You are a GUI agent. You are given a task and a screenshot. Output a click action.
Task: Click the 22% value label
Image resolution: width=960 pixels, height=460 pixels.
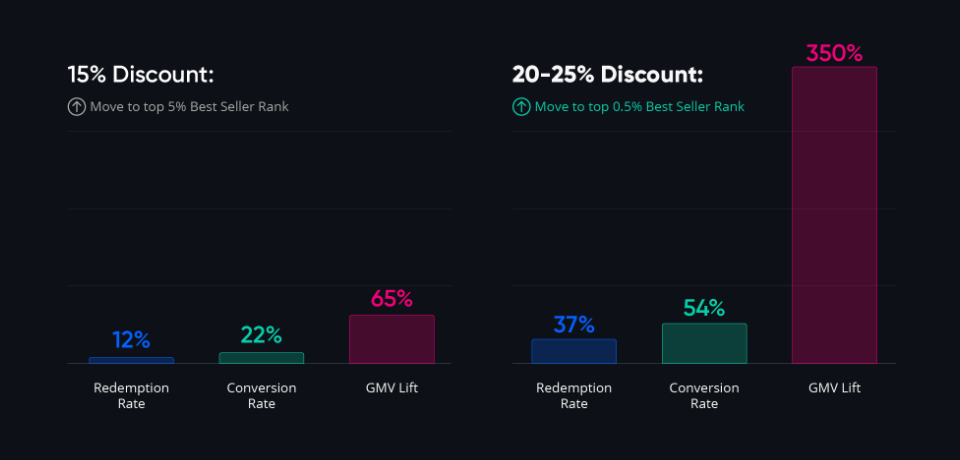pyautogui.click(x=261, y=335)
